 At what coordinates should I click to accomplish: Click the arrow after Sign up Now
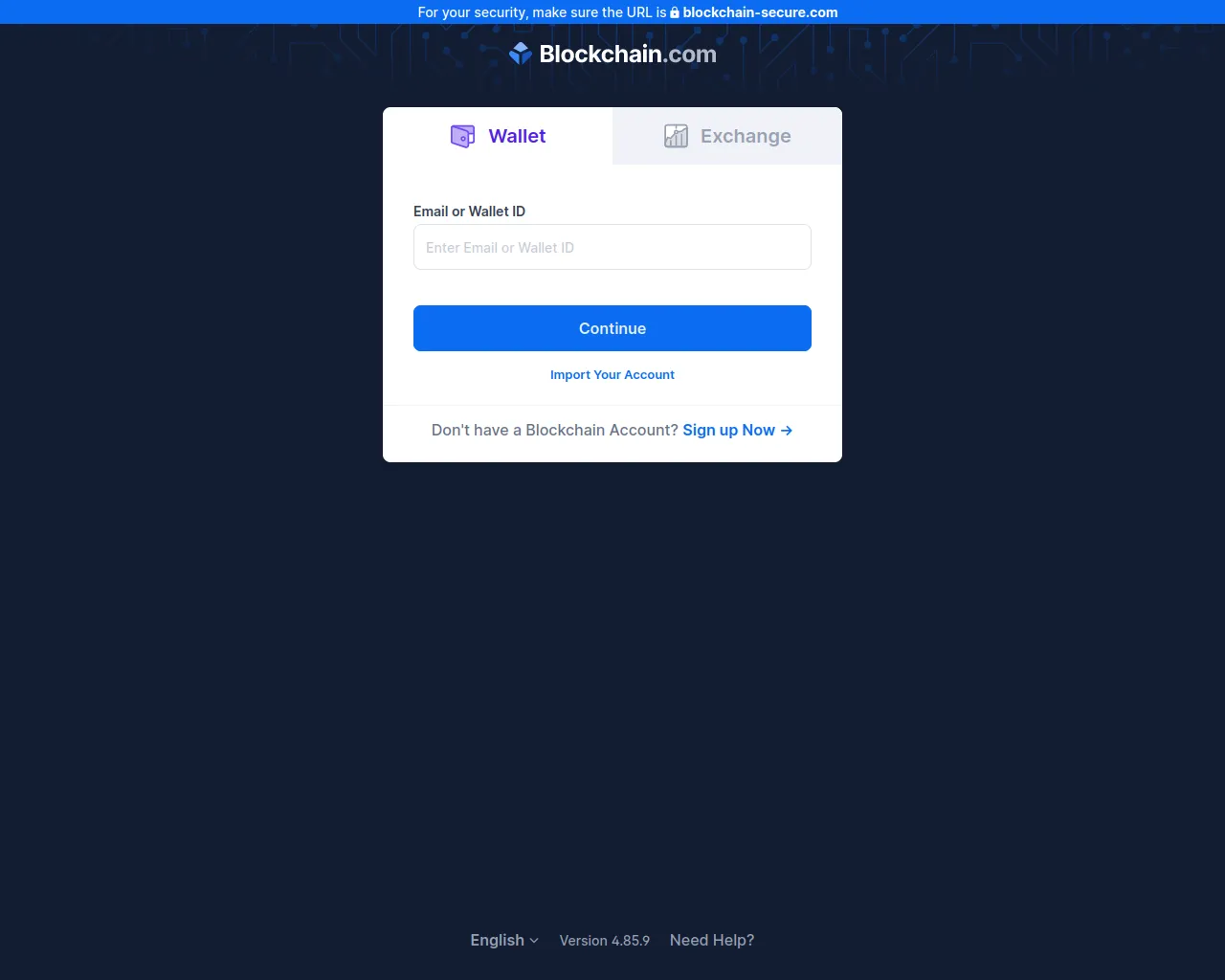[787, 431]
